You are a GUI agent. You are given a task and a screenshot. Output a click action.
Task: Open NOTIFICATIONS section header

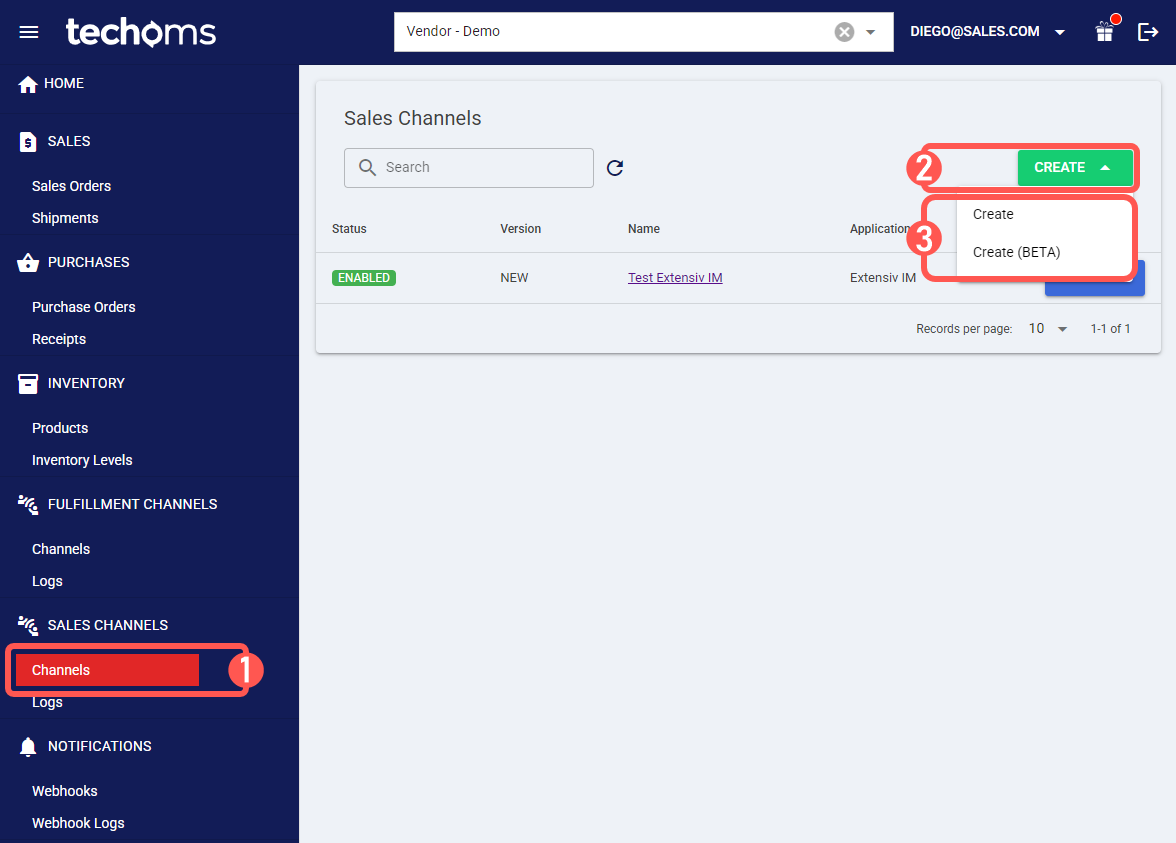coord(100,746)
